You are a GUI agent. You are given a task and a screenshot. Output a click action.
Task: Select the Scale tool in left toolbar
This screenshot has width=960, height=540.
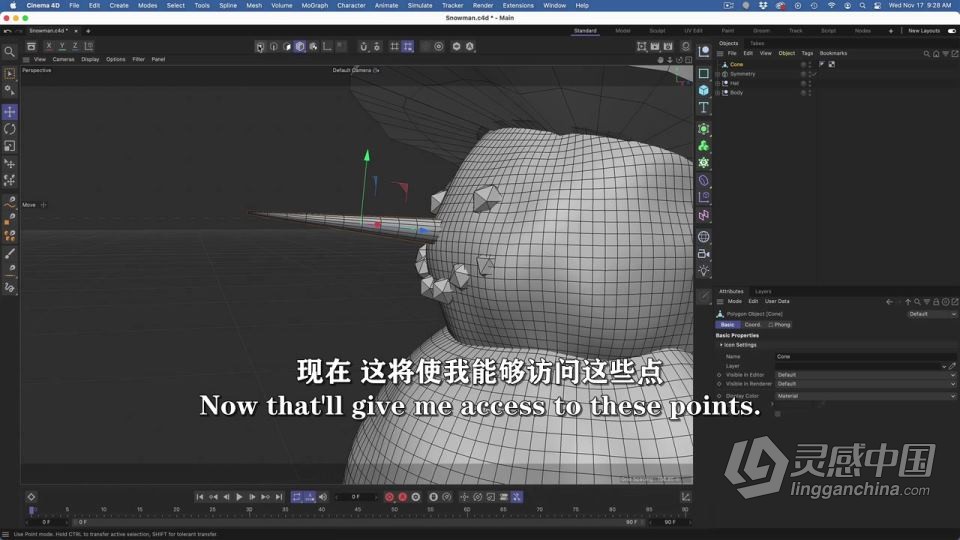(x=10, y=146)
